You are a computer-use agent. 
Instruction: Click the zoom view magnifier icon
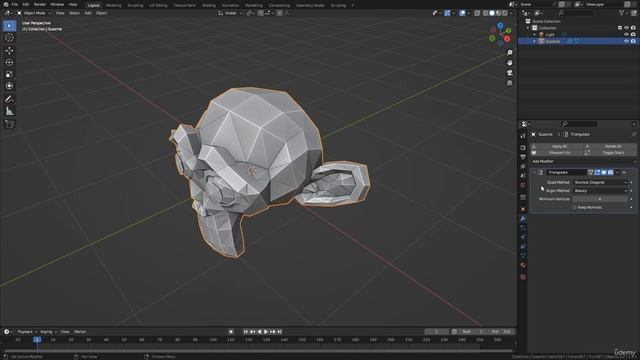tap(509, 53)
